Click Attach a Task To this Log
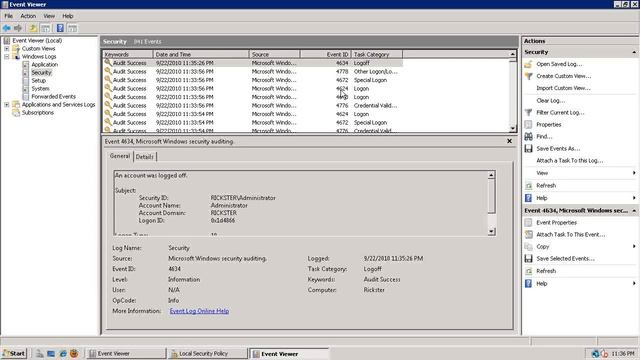The height and width of the screenshot is (360, 640). coord(569,161)
